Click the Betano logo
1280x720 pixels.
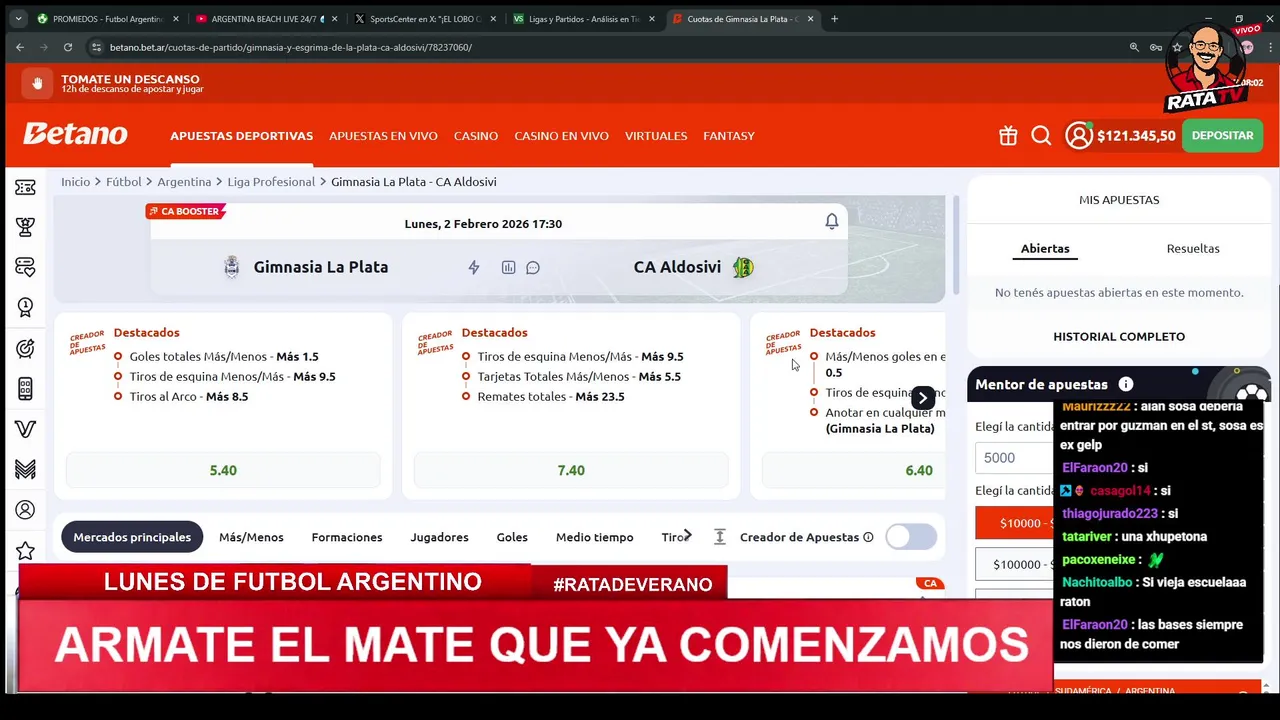pyautogui.click(x=76, y=134)
